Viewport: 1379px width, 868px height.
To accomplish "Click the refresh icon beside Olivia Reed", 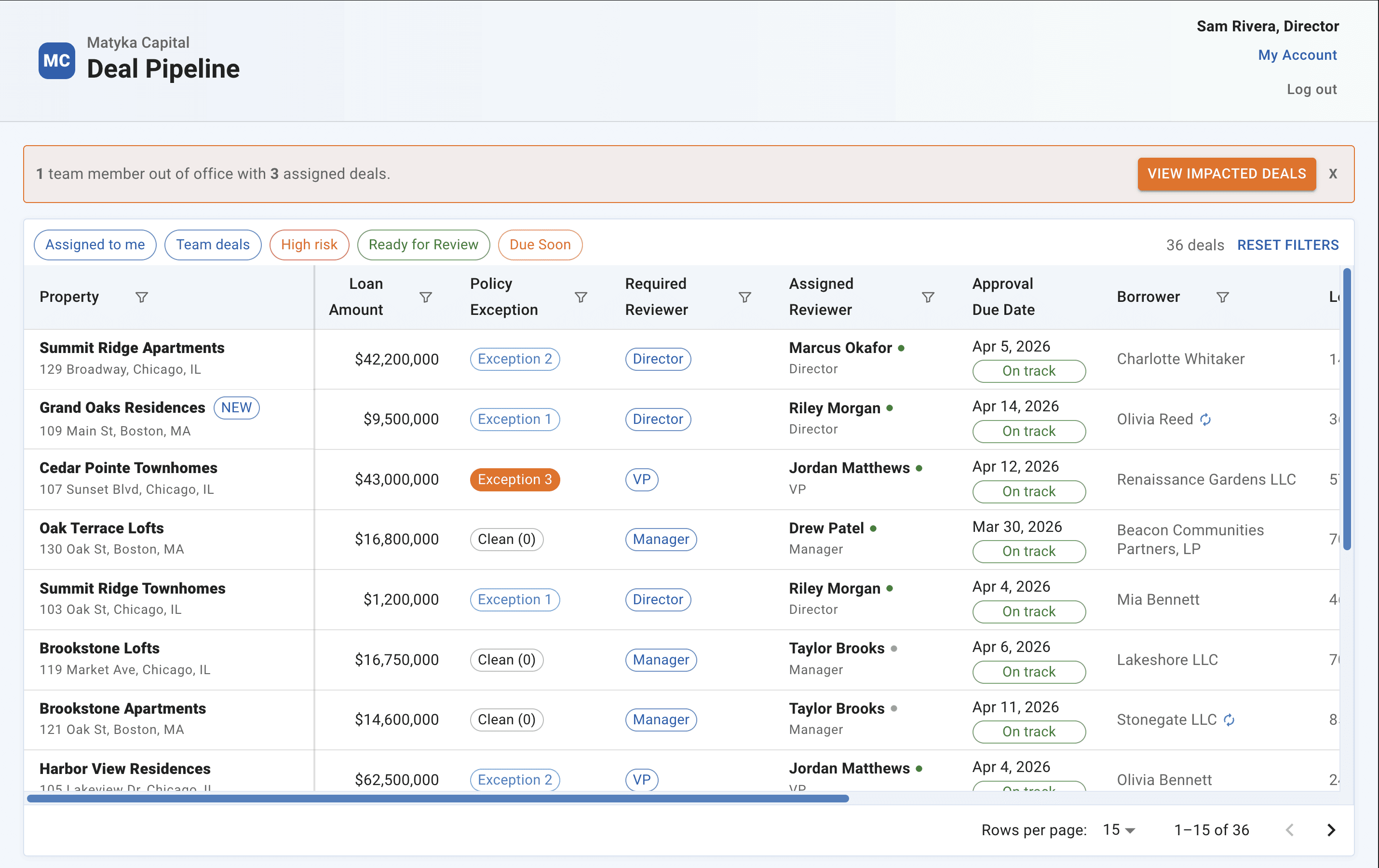I will (1205, 420).
